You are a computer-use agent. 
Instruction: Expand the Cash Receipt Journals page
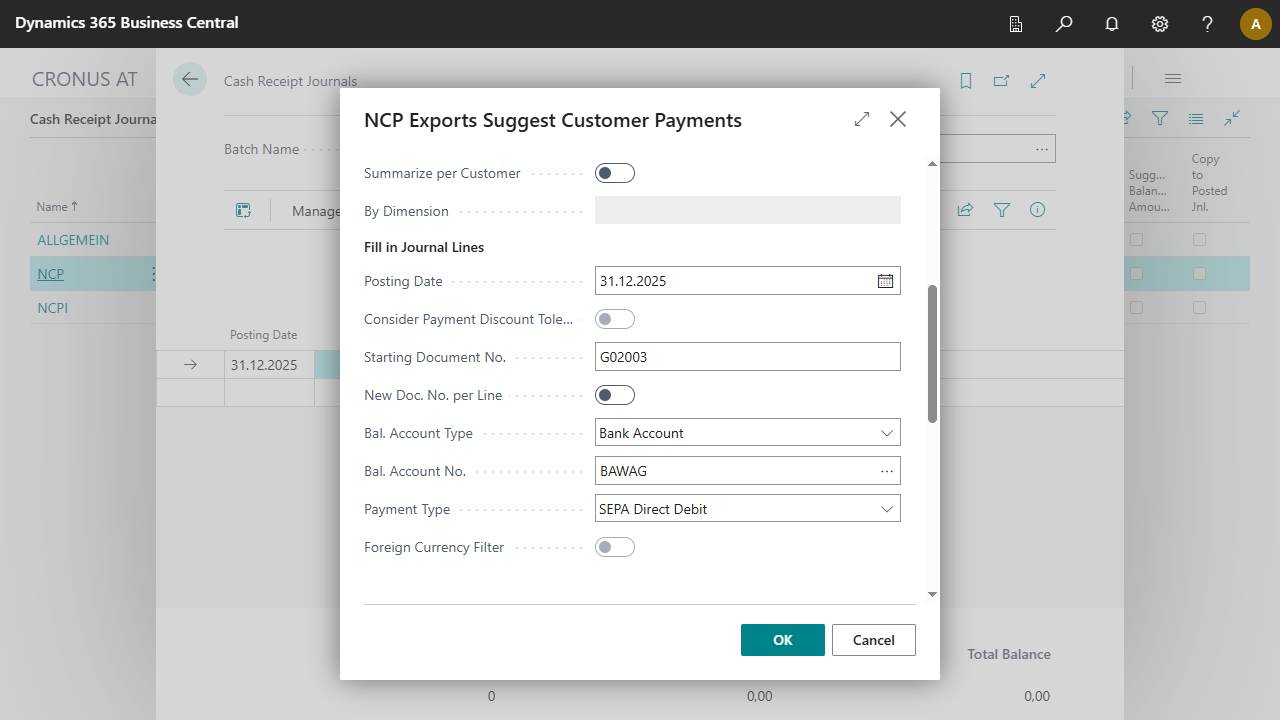click(1038, 81)
